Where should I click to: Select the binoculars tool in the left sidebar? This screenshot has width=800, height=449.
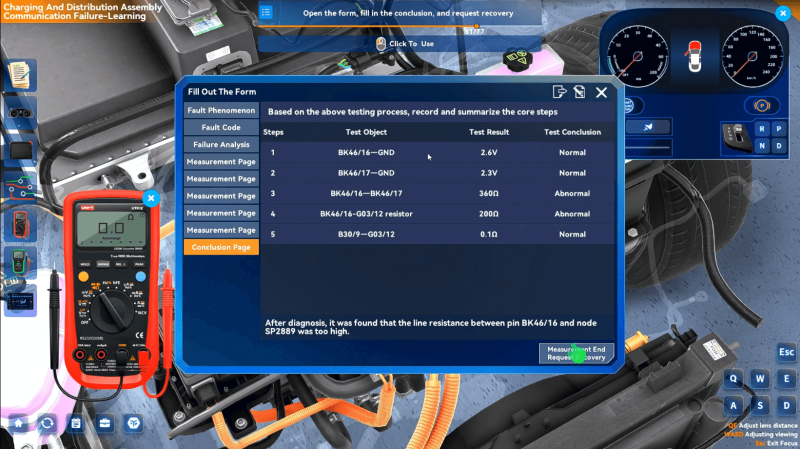[x=20, y=113]
